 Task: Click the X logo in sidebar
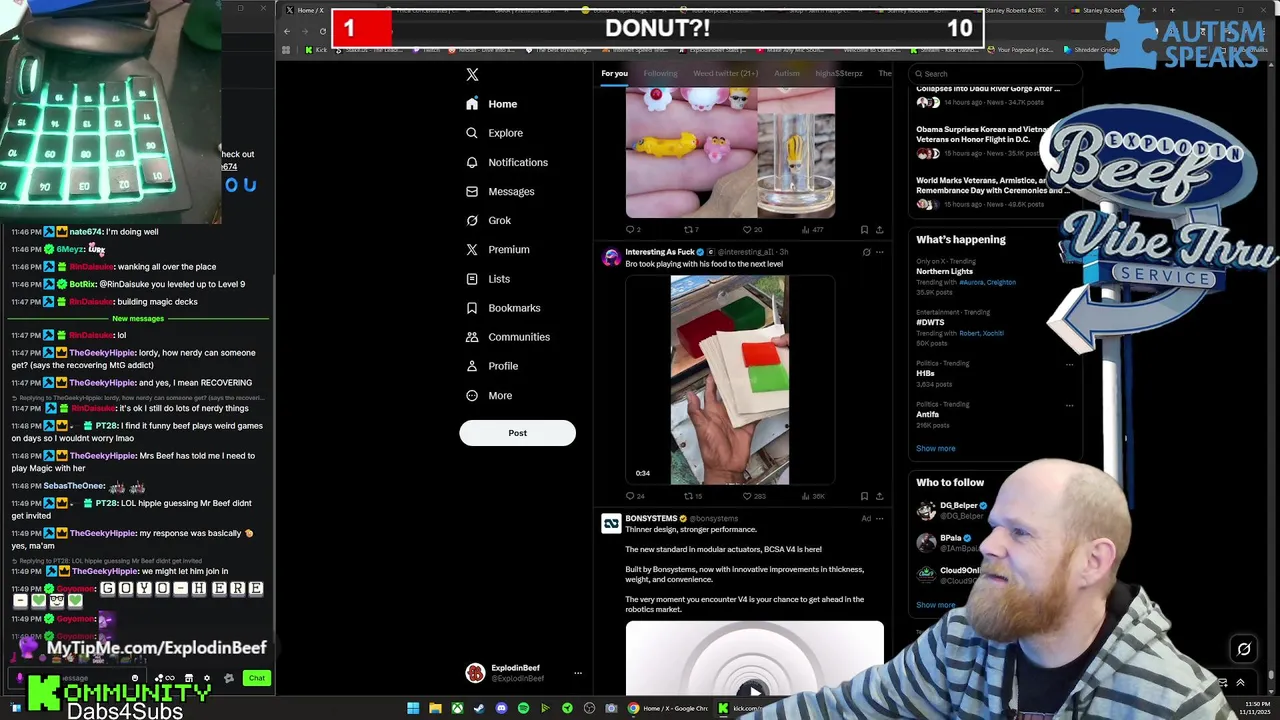click(x=472, y=74)
